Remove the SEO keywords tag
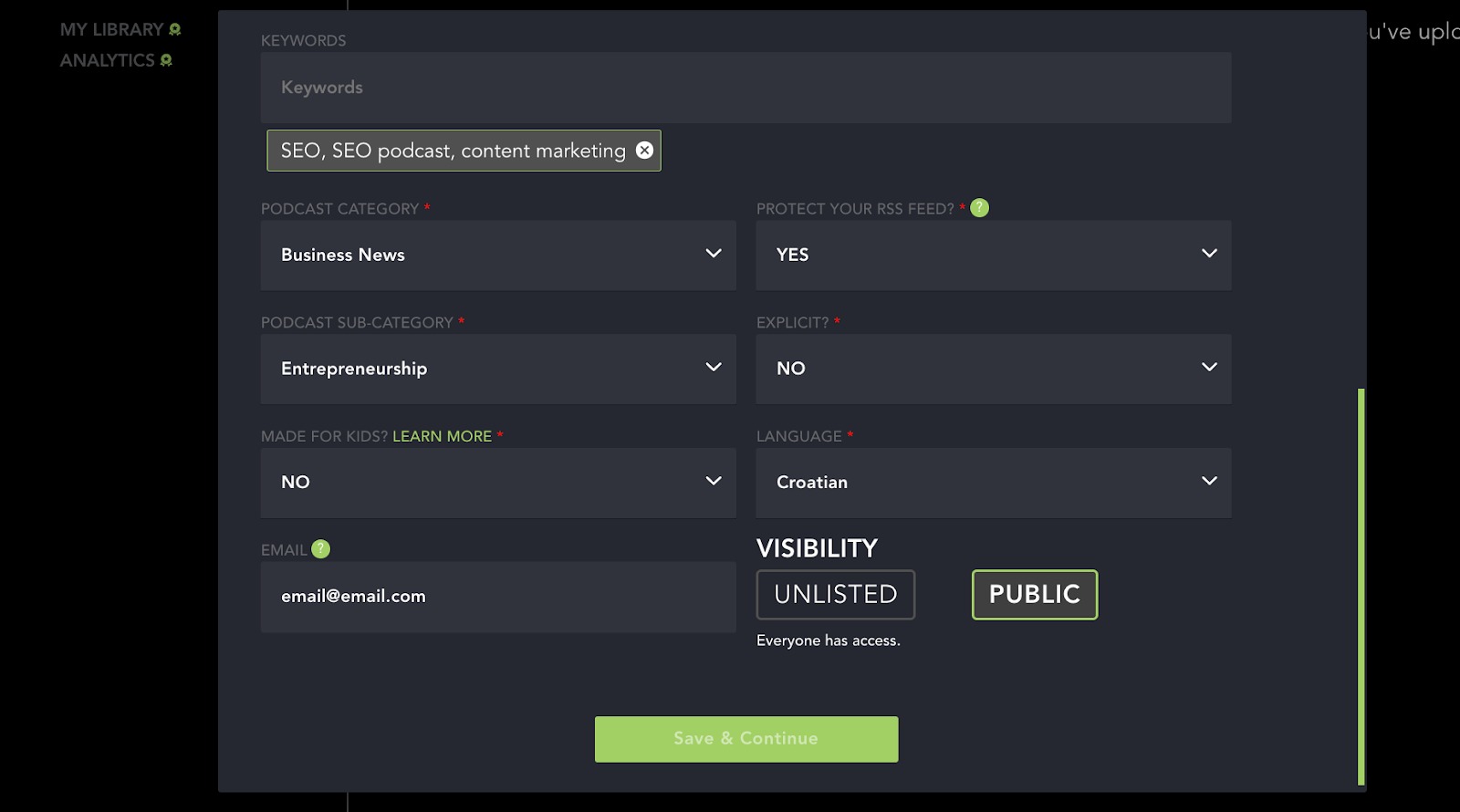The width and height of the screenshot is (1460, 812). point(644,151)
